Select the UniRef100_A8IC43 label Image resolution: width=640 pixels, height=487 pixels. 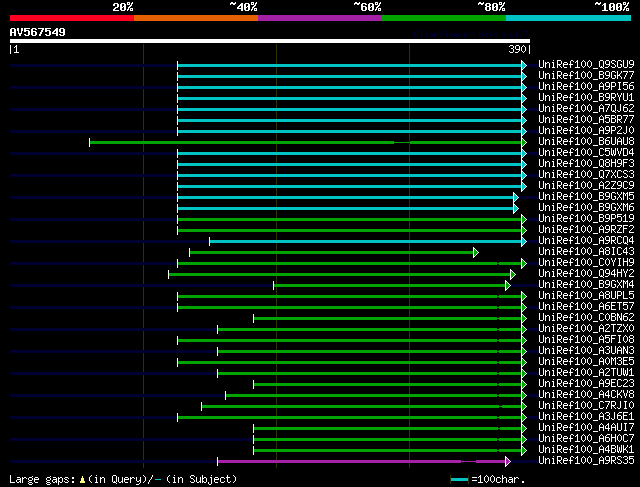click(586, 252)
